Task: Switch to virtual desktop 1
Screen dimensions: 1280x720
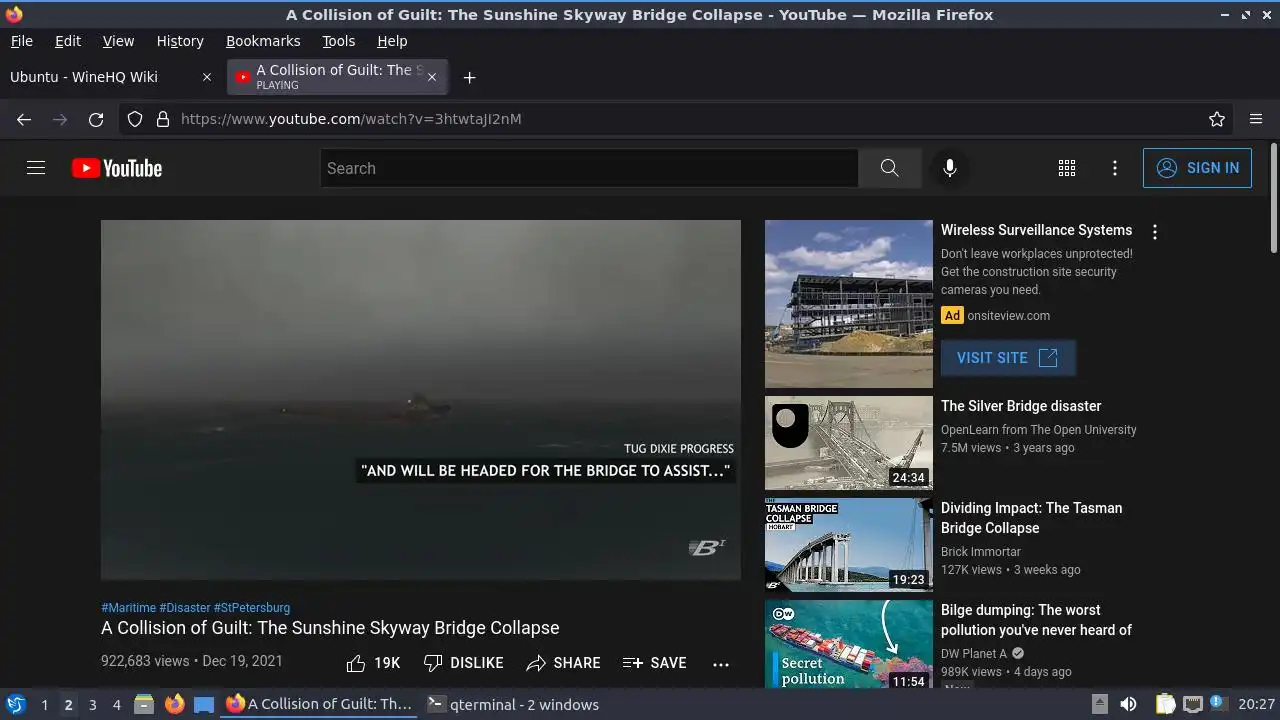Action: click(44, 704)
